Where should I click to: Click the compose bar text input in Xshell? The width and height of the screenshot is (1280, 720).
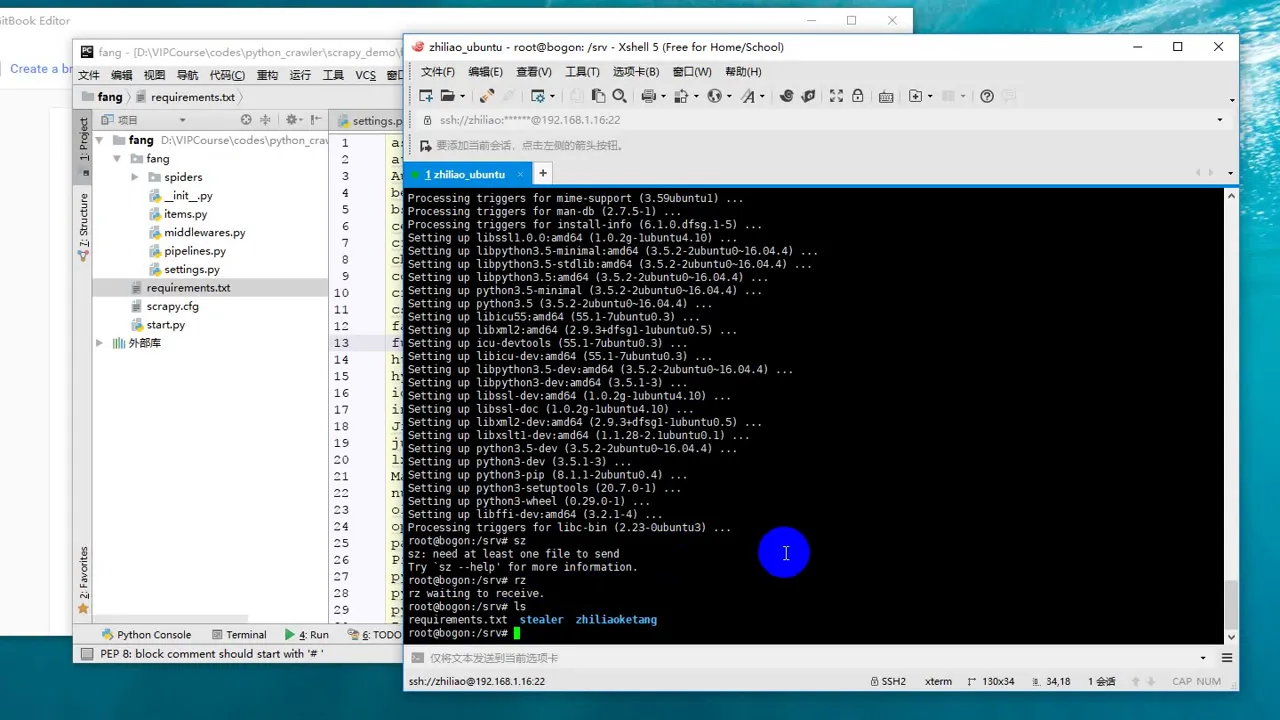point(810,658)
